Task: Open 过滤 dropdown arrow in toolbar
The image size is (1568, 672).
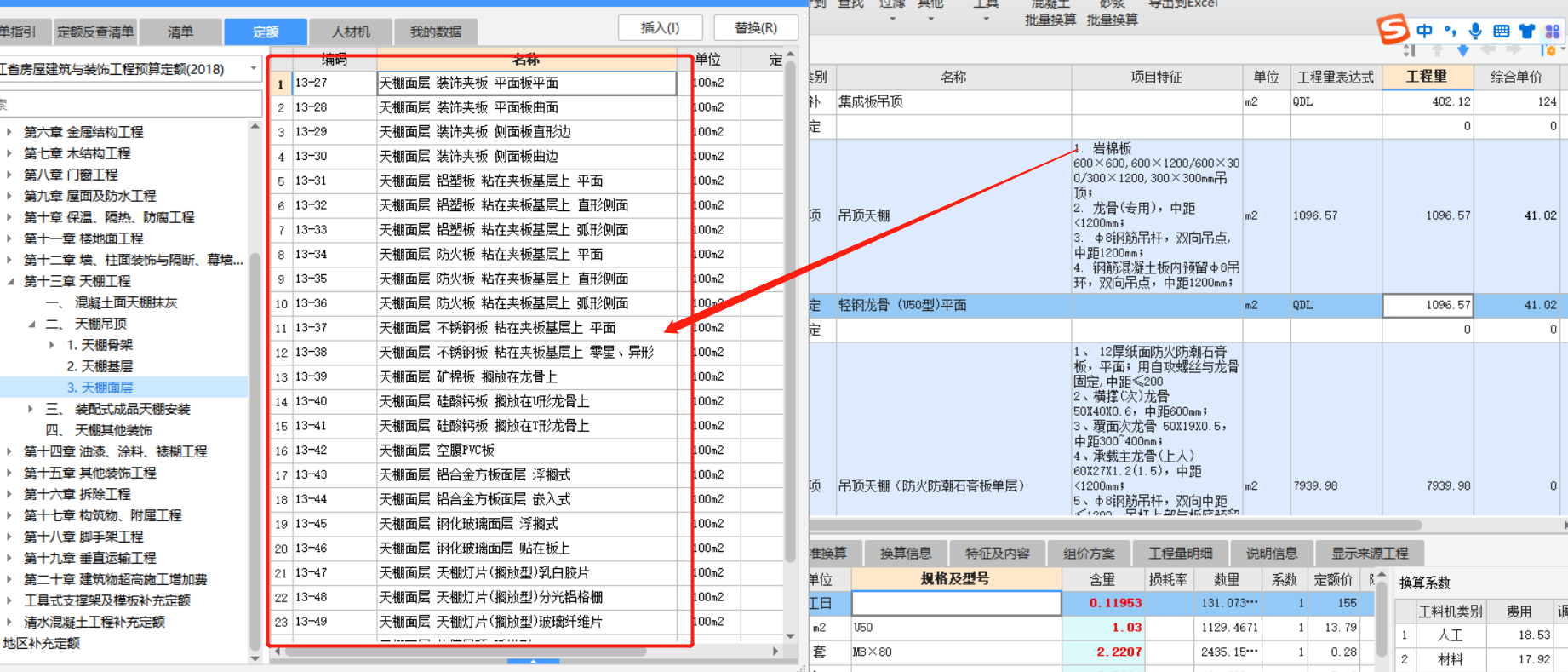Action: tap(892, 19)
